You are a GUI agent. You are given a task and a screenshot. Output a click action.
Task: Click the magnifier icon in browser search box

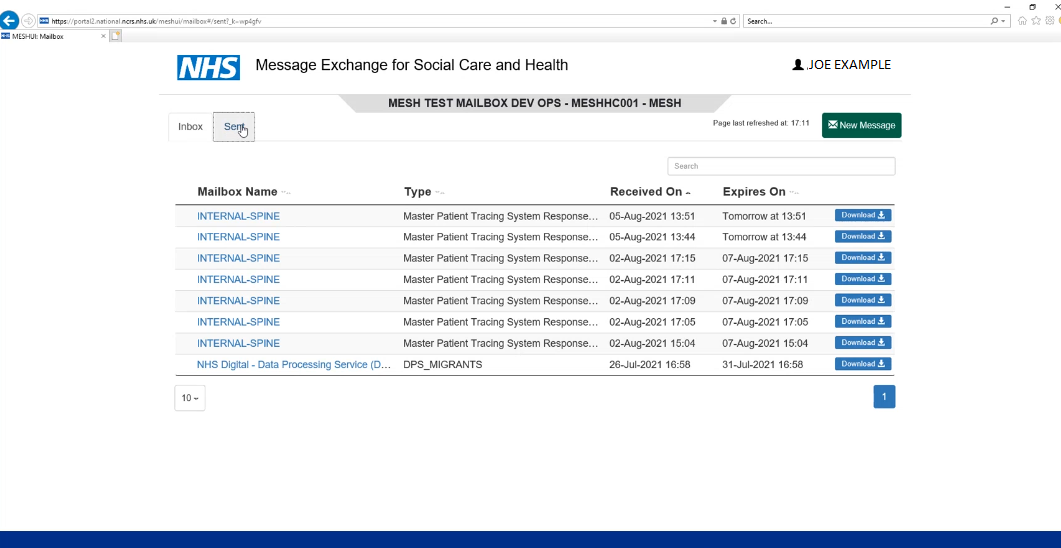tap(994, 21)
